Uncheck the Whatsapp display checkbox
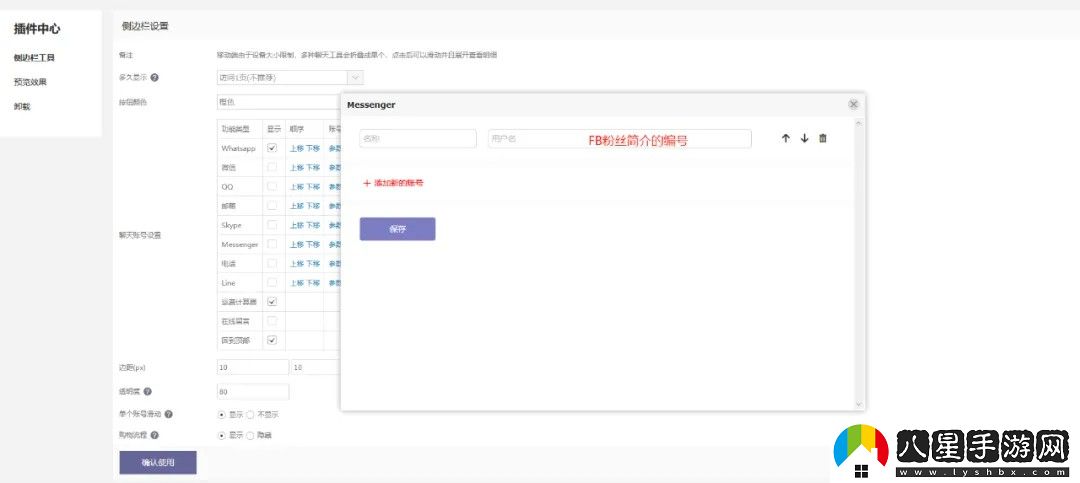 pyautogui.click(x=272, y=148)
